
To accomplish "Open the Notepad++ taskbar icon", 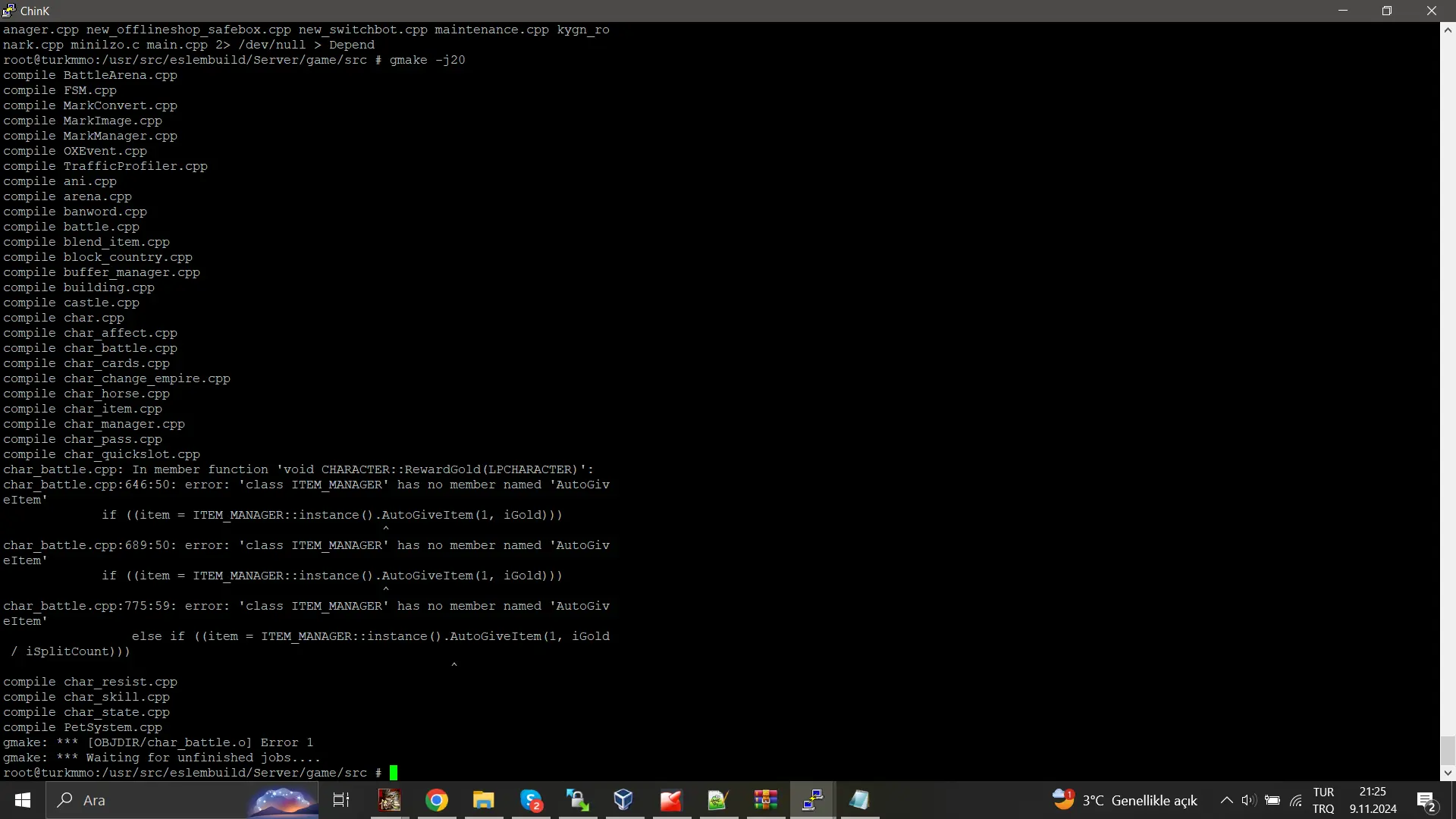I will 717,800.
